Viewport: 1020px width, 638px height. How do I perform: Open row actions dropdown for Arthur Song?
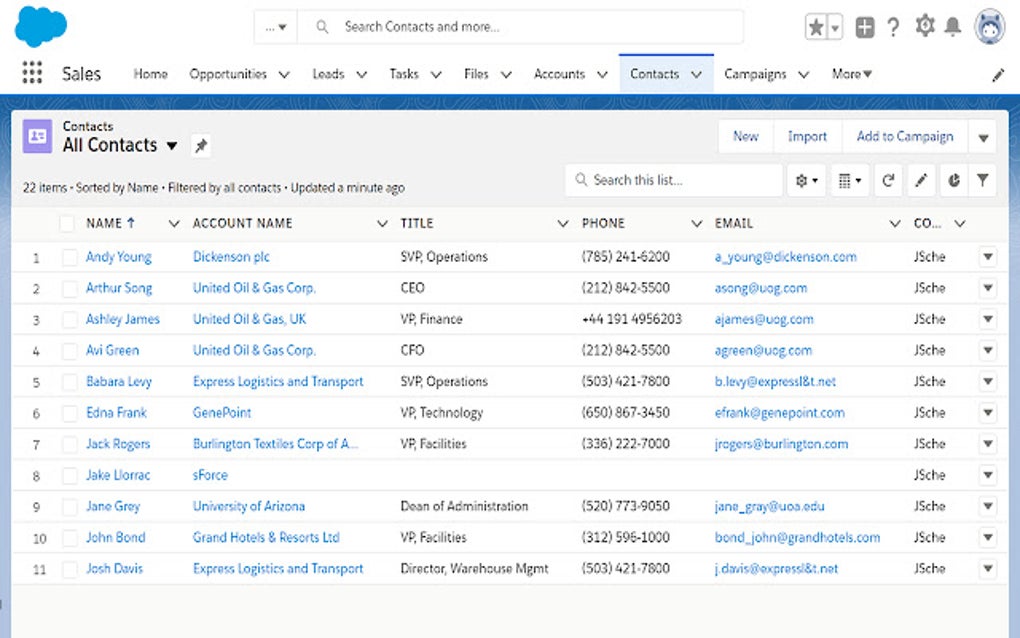987,289
